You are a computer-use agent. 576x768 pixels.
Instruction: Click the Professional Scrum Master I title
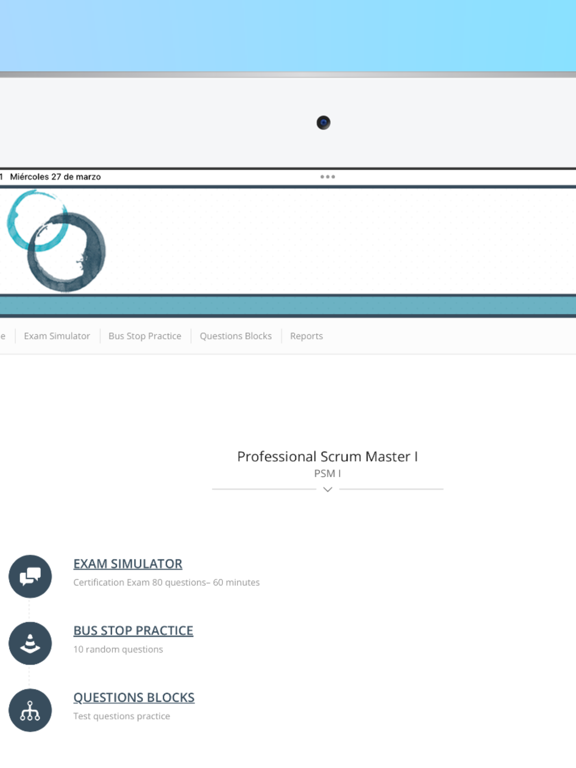pyautogui.click(x=328, y=456)
